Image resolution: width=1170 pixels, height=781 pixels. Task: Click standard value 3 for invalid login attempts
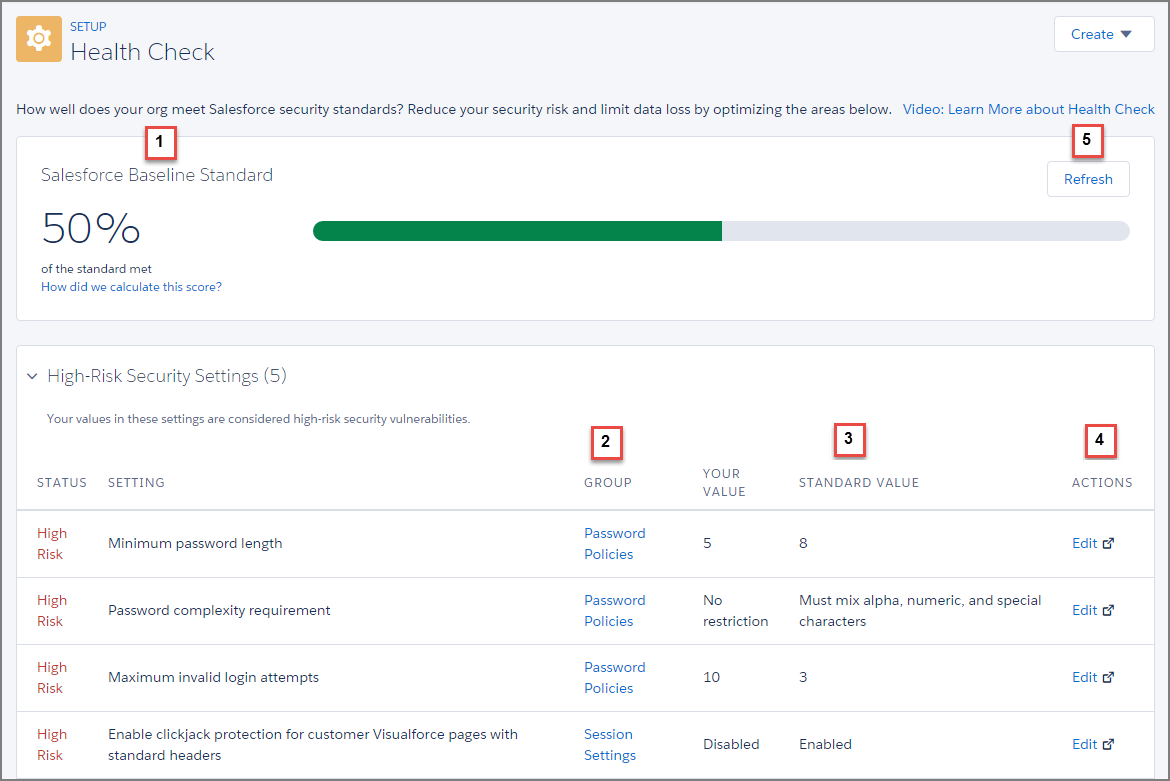(803, 677)
